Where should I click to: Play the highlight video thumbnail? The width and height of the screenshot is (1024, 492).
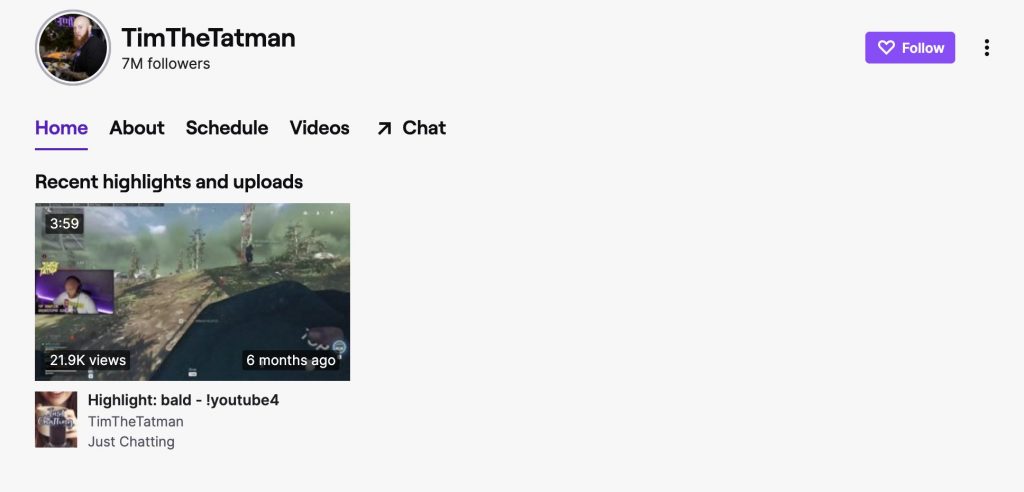(193, 292)
